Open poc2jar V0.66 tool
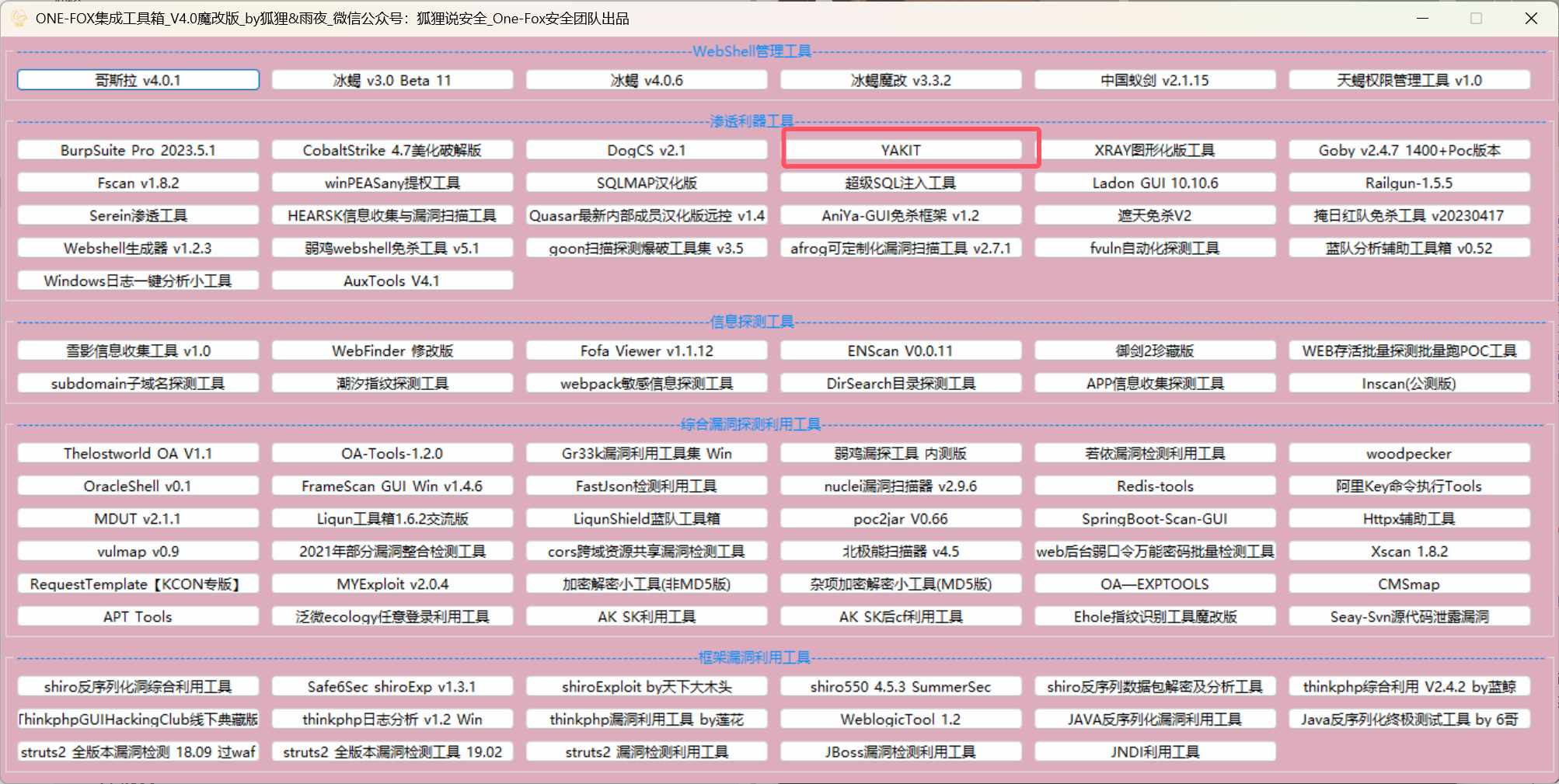 (x=901, y=518)
